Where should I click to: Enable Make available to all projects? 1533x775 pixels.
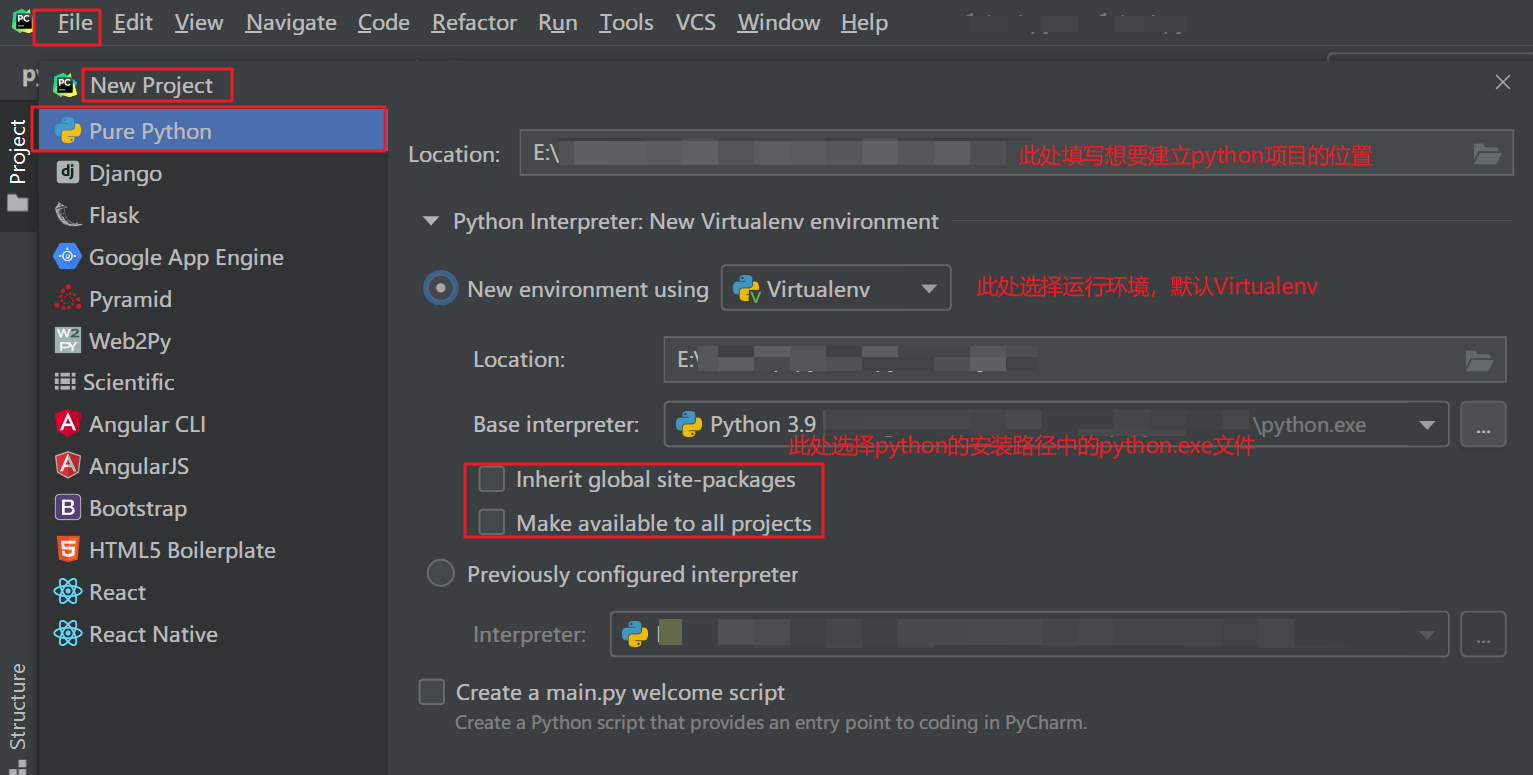[491, 522]
